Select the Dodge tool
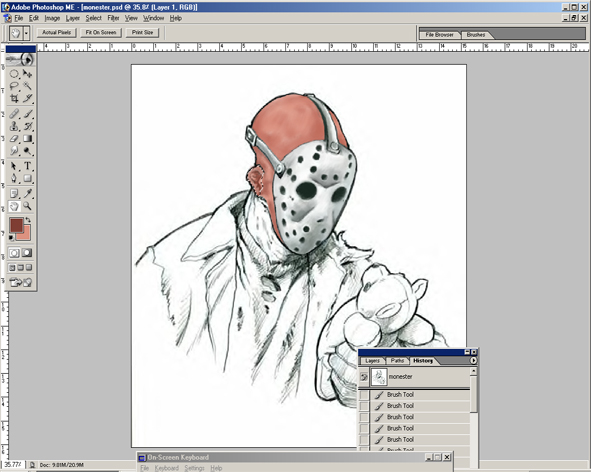This screenshot has width=591, height=472. [28, 151]
